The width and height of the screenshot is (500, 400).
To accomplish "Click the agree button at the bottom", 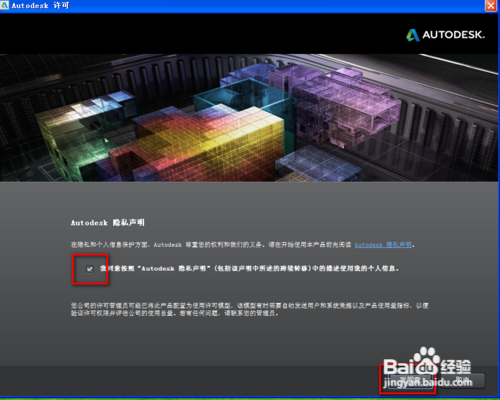I will [410, 380].
